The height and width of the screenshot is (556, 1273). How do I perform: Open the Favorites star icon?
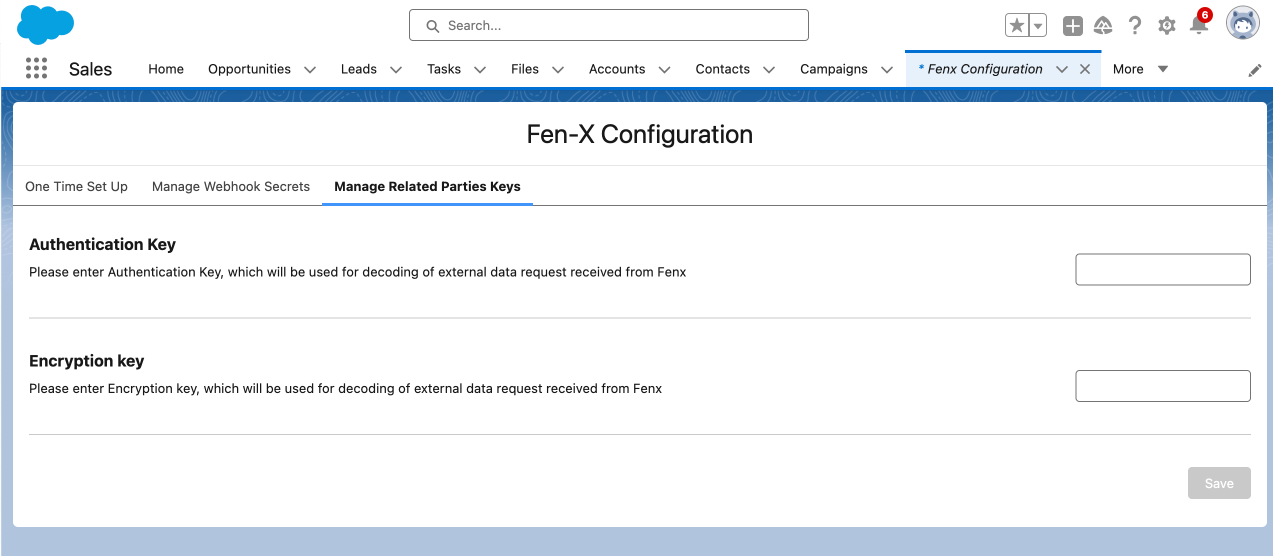point(1017,26)
